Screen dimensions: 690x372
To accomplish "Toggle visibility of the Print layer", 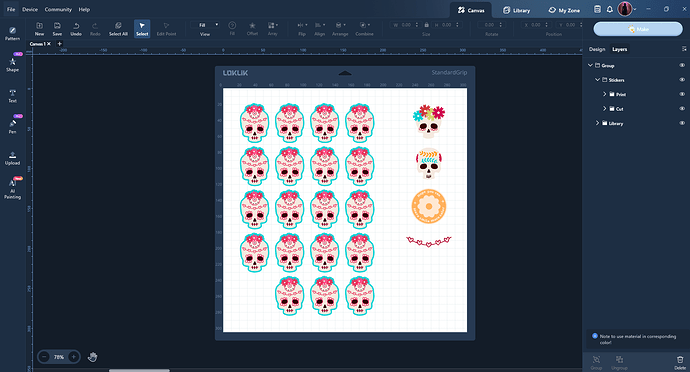I will (x=682, y=94).
